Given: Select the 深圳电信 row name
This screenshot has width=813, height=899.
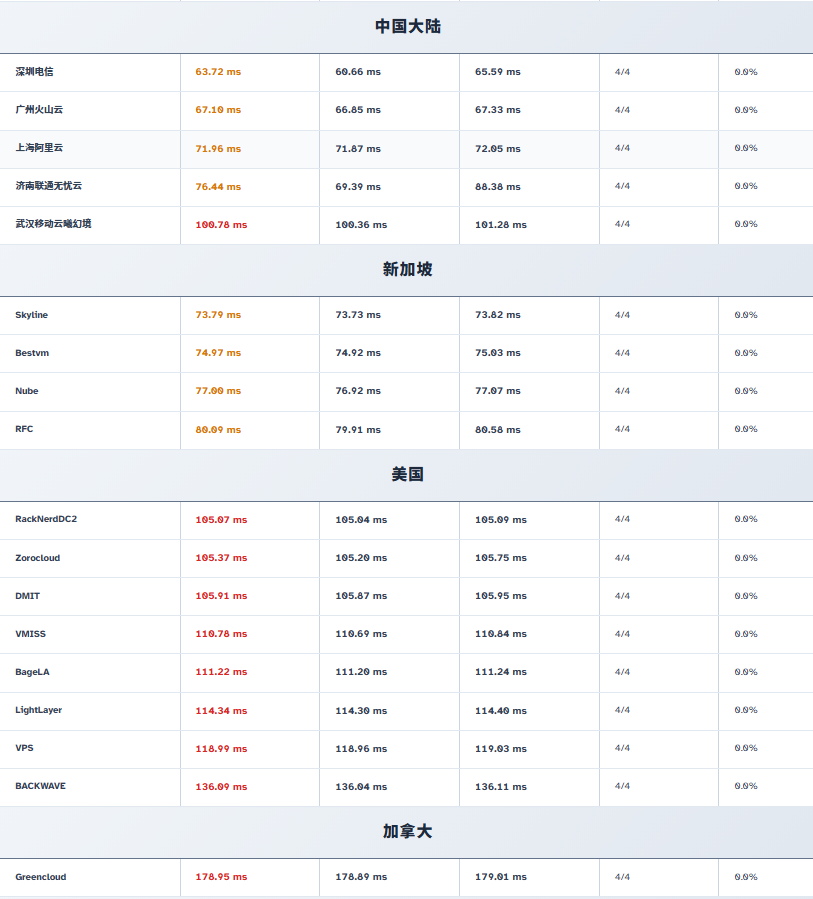Looking at the screenshot, I should tap(34, 72).
